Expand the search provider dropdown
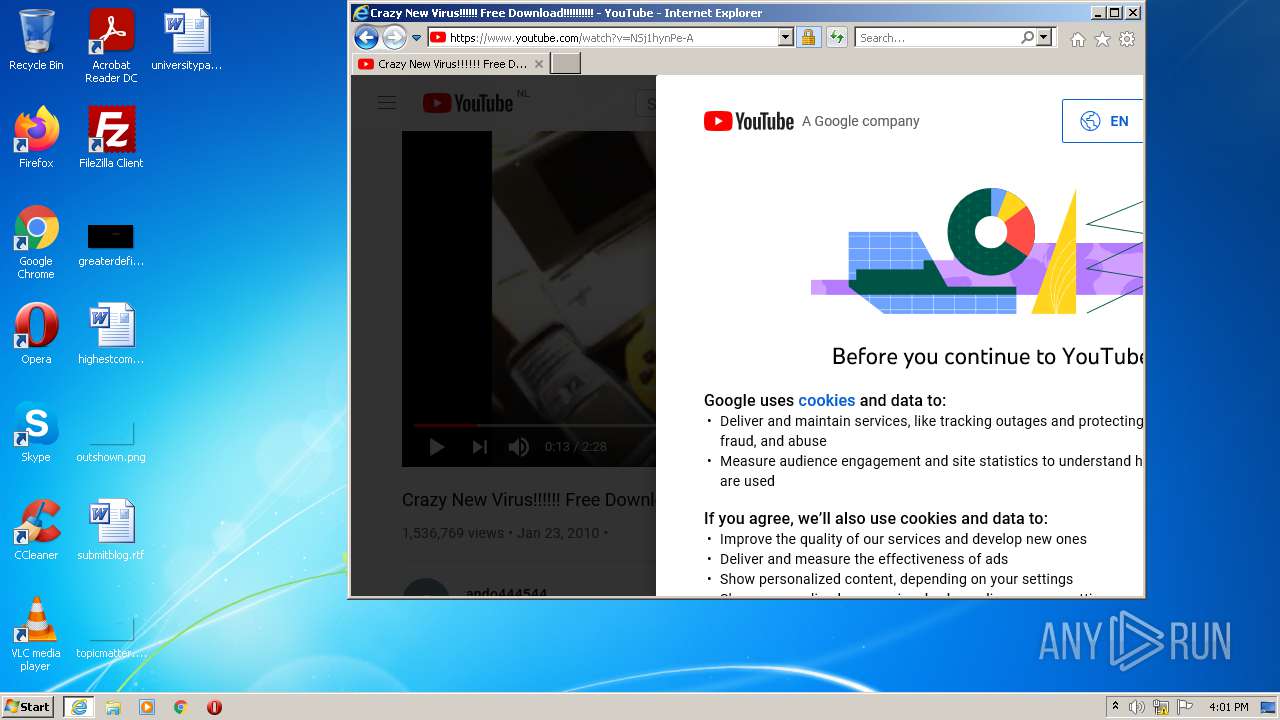Screen dimensions: 1280x720 (x=1045, y=38)
